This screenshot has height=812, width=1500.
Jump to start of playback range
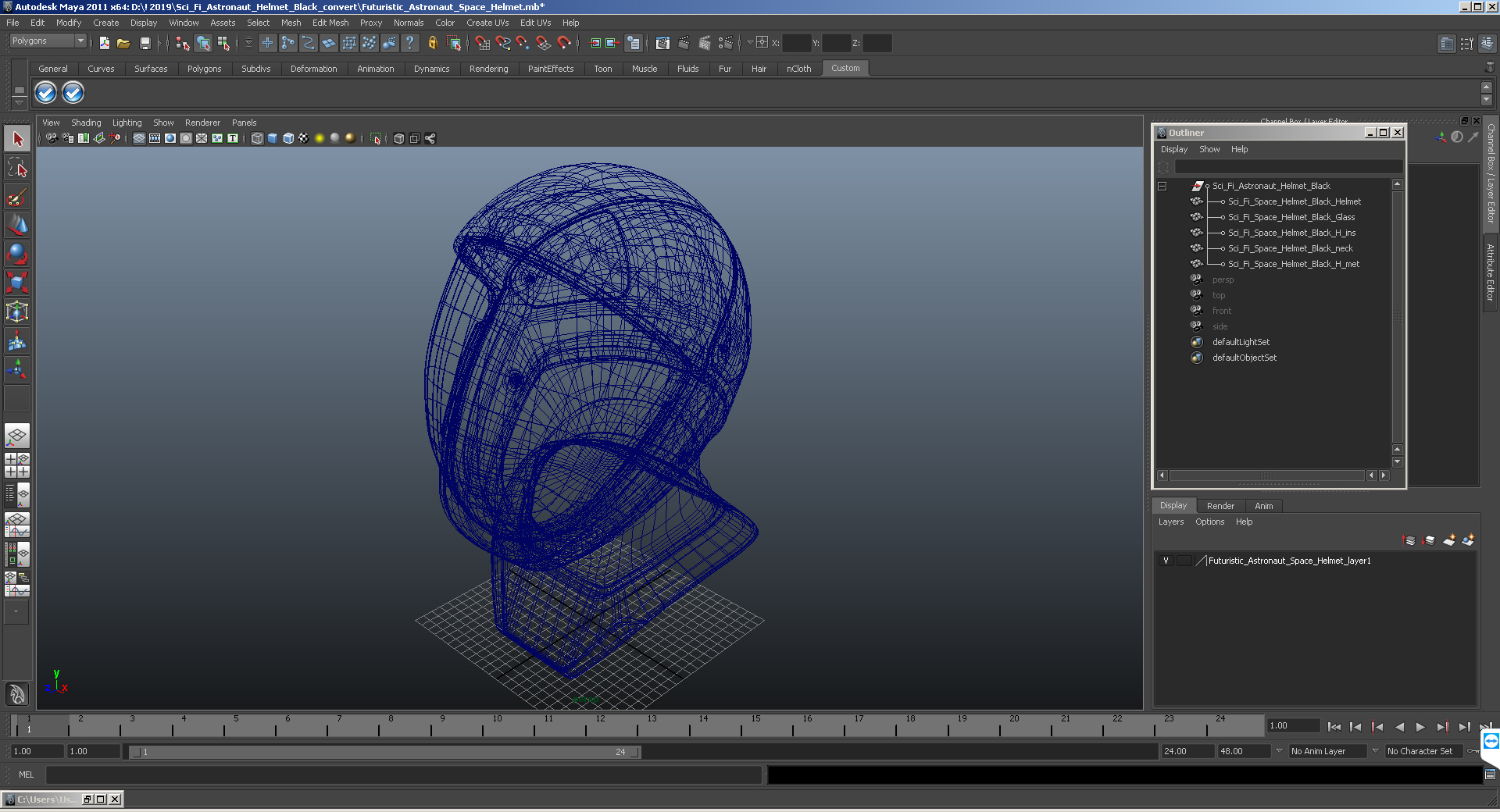1334,727
